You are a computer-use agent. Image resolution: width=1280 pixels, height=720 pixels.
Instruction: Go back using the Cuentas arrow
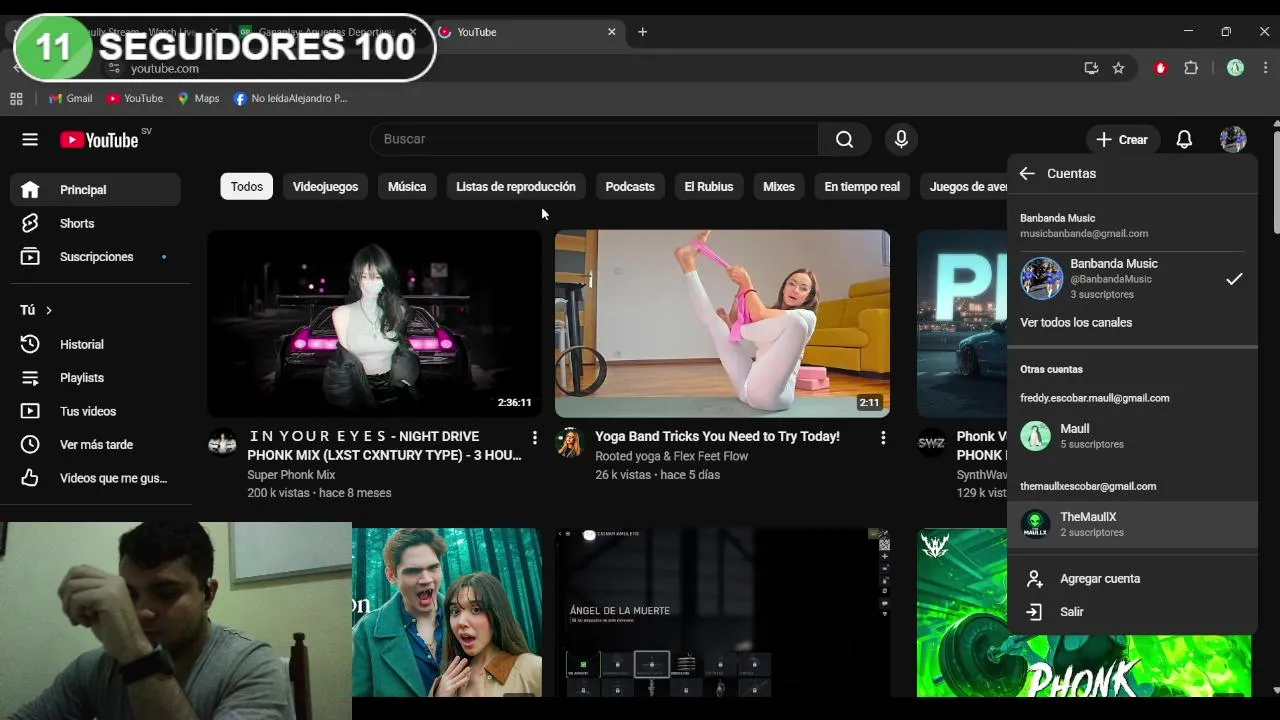coord(1027,174)
